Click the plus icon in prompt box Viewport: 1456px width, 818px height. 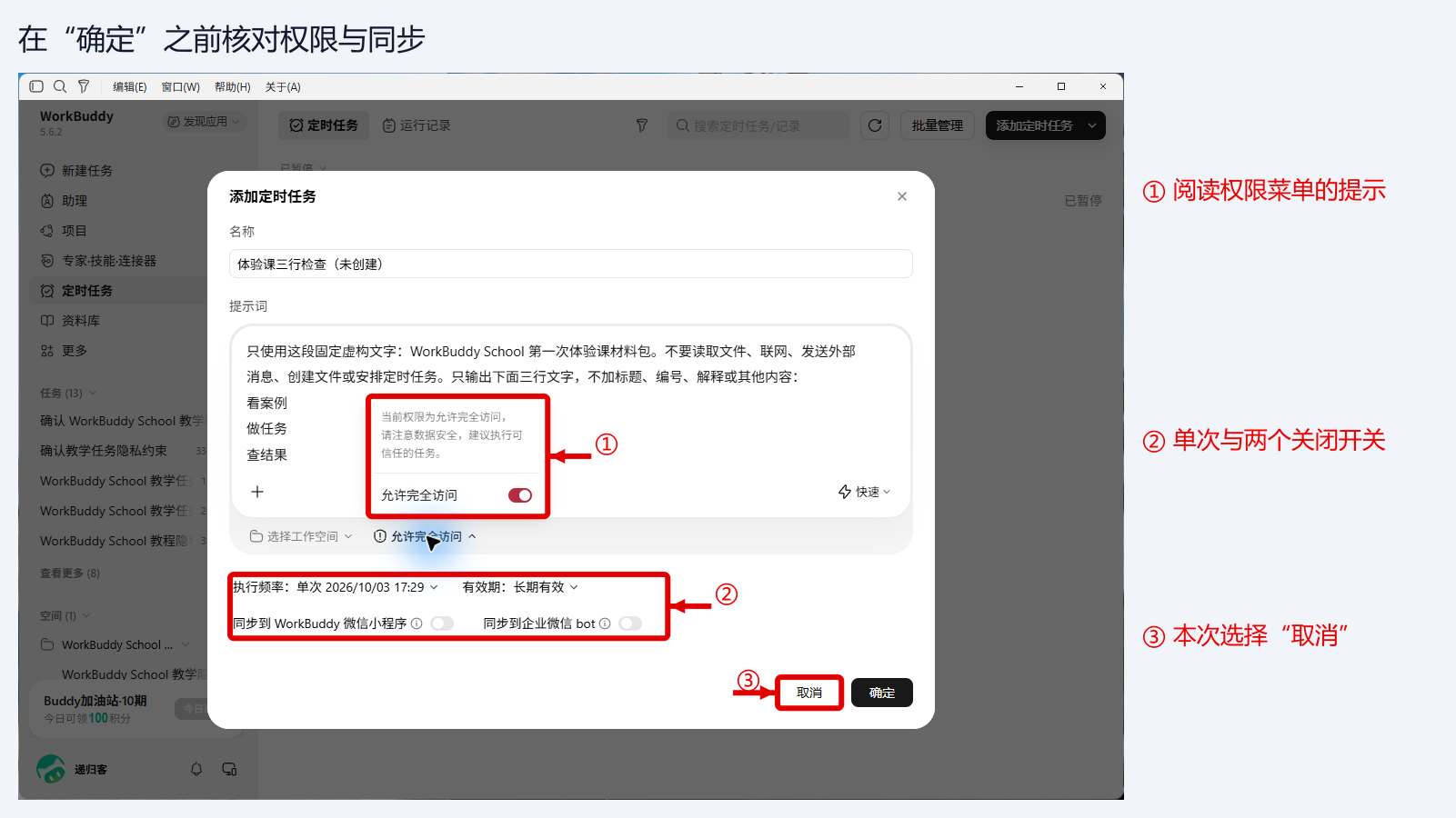(257, 492)
